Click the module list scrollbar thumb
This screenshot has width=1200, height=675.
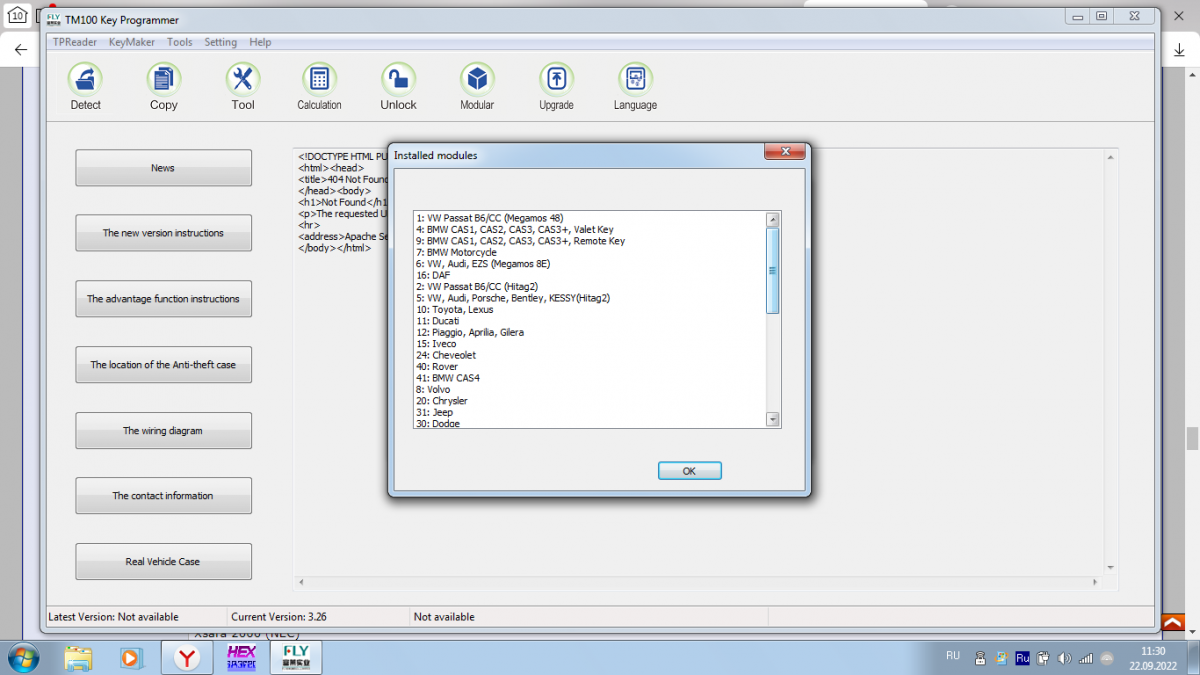772,270
